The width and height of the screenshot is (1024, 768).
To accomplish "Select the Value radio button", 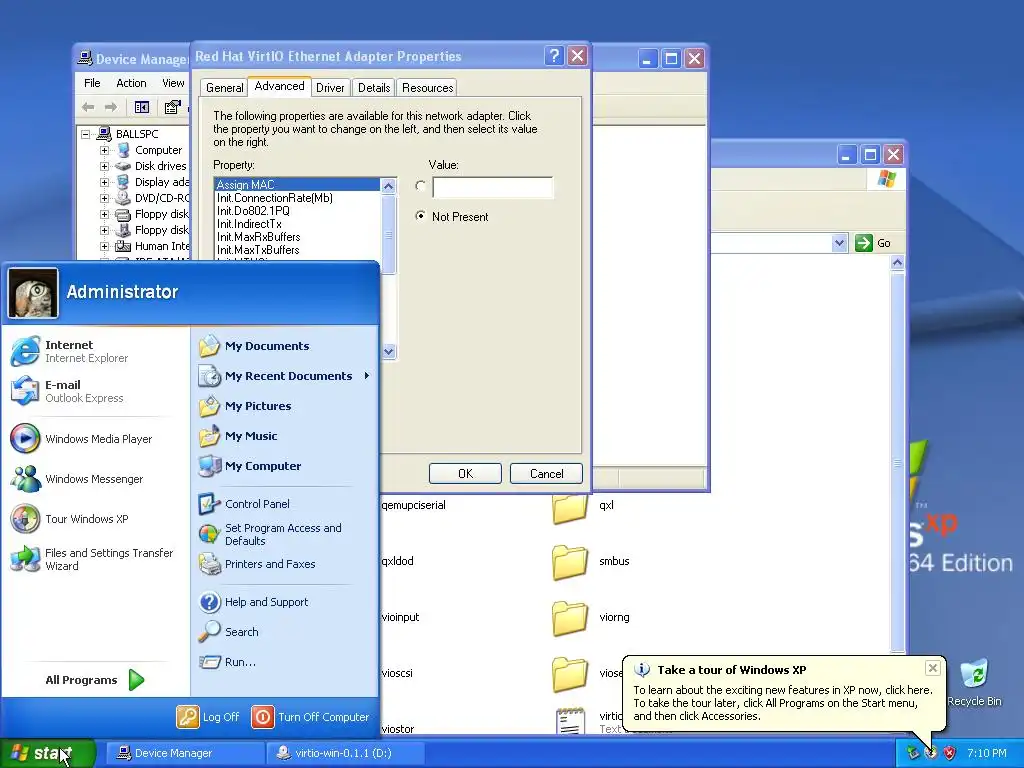I will (421, 186).
